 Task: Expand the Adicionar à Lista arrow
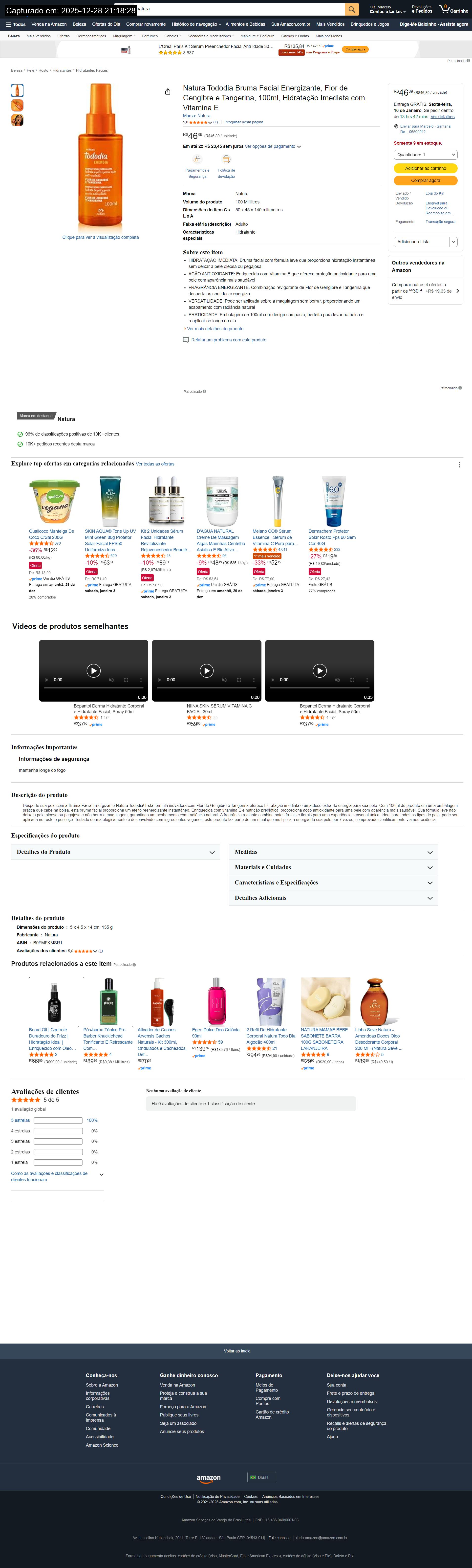(454, 242)
